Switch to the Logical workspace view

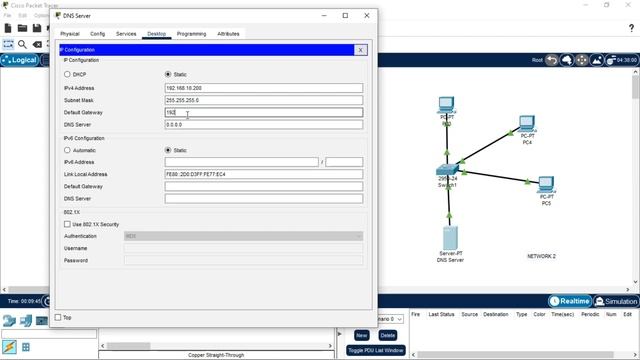(20, 60)
